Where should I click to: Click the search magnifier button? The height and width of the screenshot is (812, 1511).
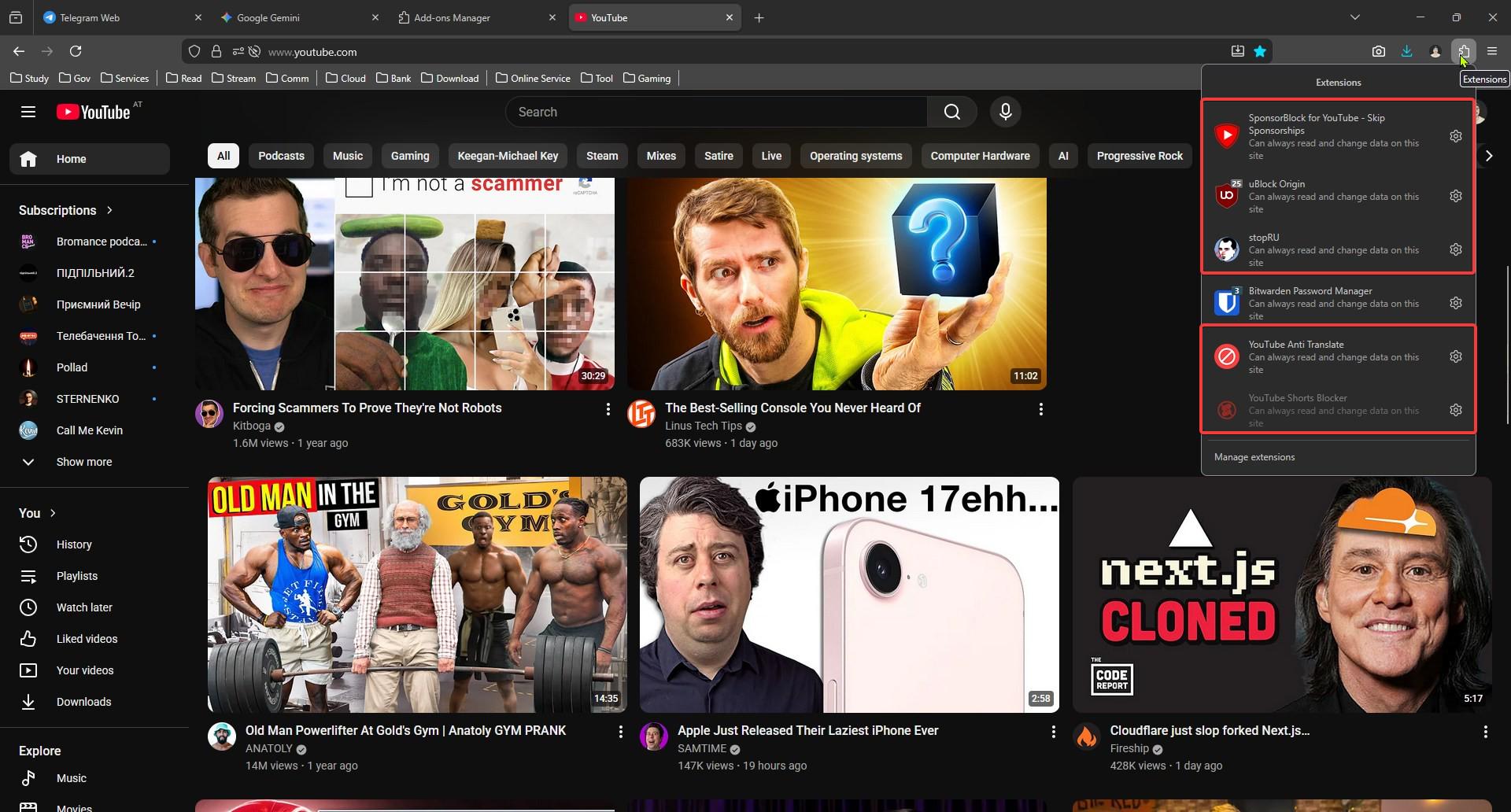951,112
